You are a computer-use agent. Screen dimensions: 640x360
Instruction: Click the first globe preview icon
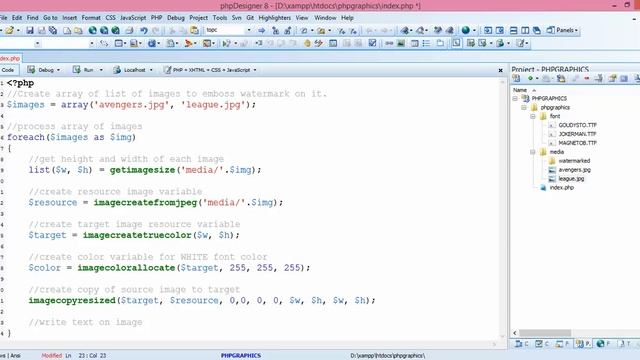[x=93, y=31]
